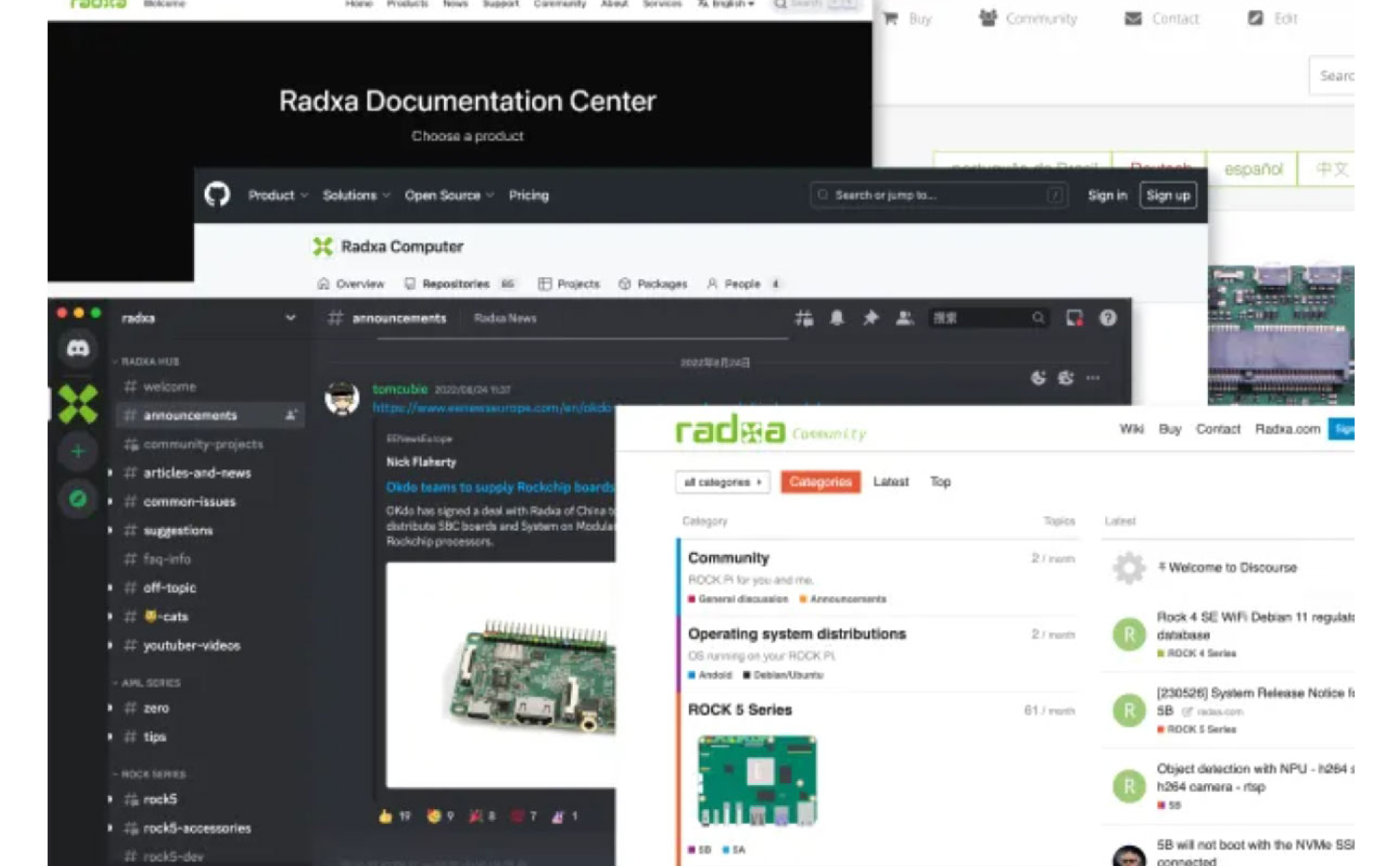Collapse RADXA HUB channel category

146,361
